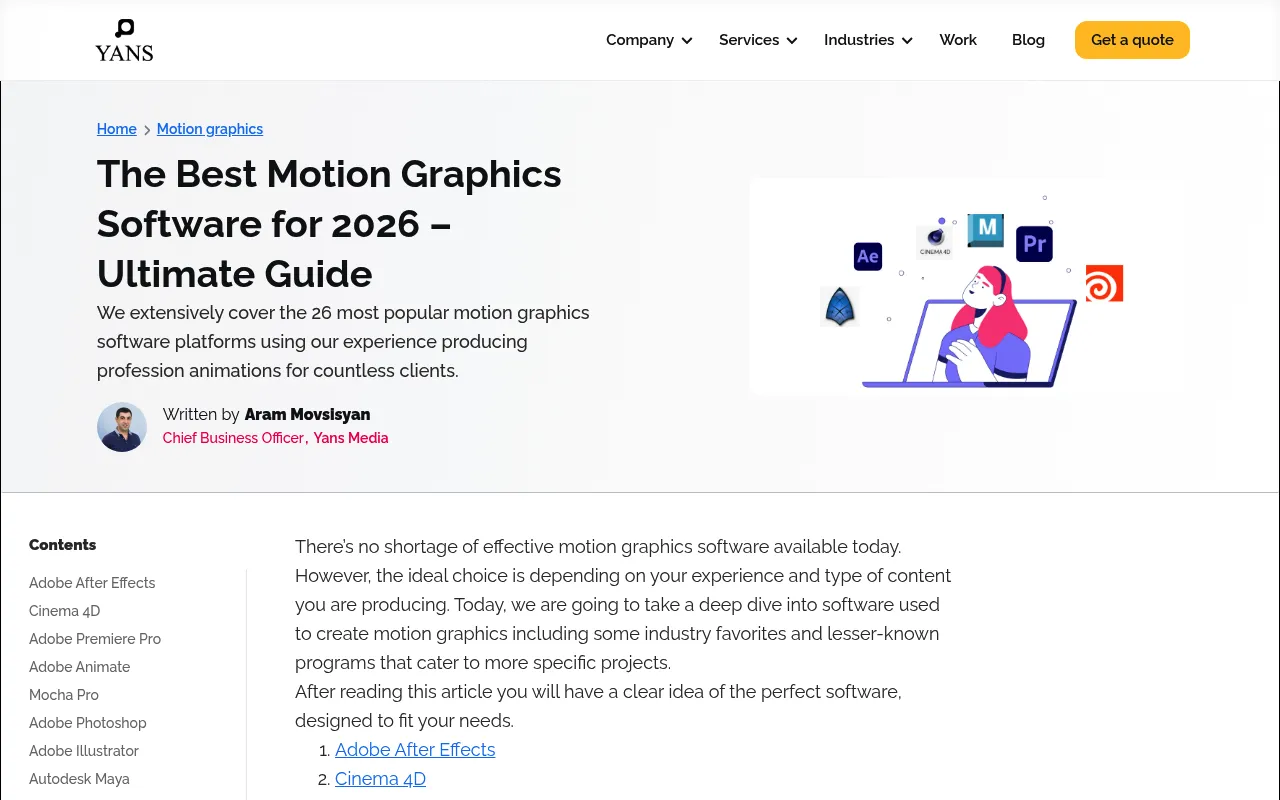1280x800 pixels.
Task: Click the Houdini spiral icon in hero image
Action: coord(1105,283)
